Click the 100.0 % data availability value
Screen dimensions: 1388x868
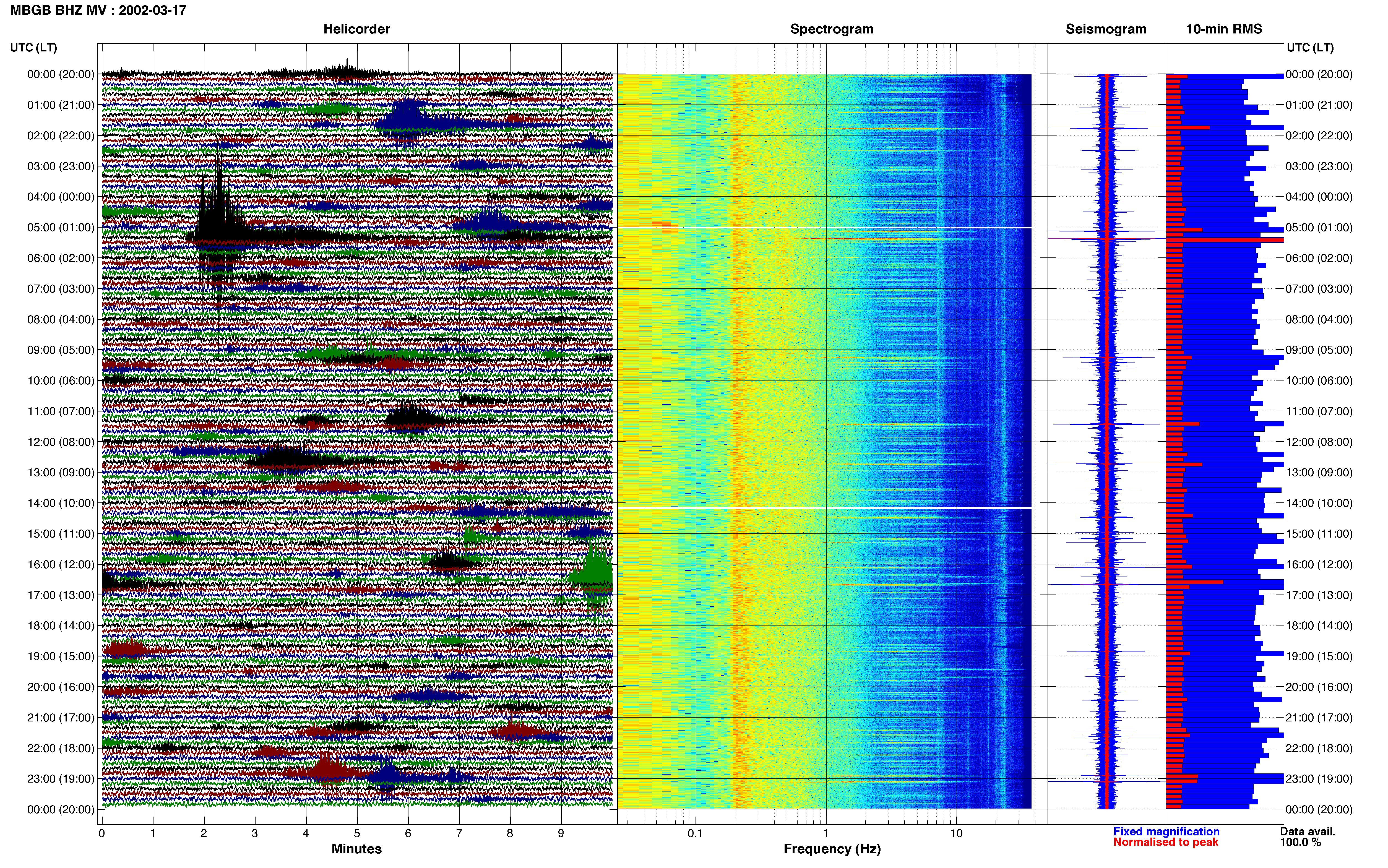click(x=1300, y=842)
